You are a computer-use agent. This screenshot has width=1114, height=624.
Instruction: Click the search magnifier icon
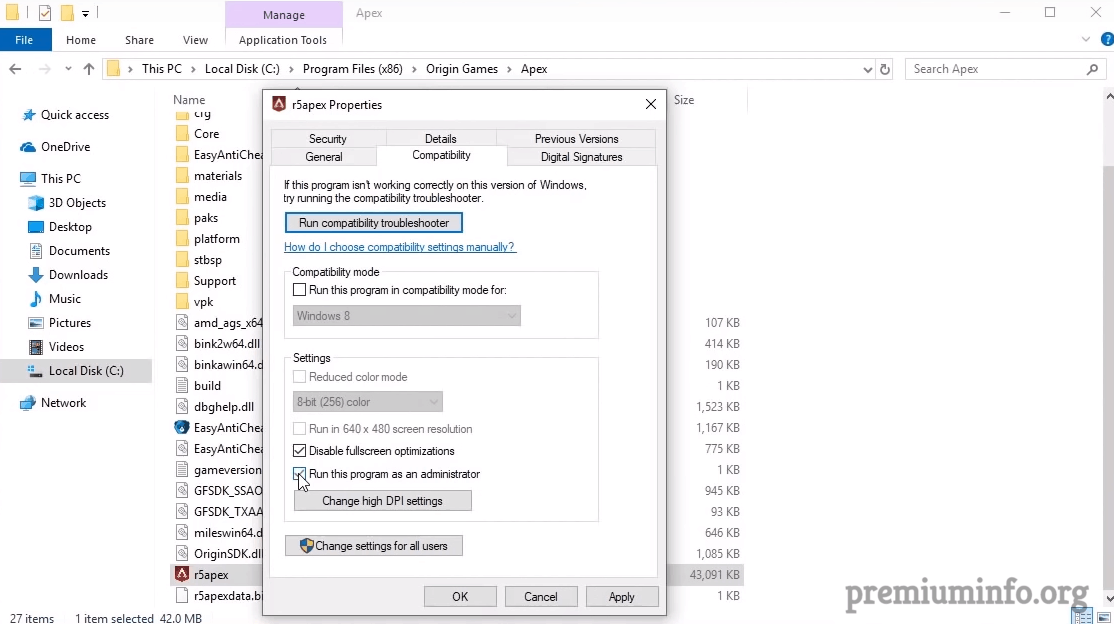1092,69
